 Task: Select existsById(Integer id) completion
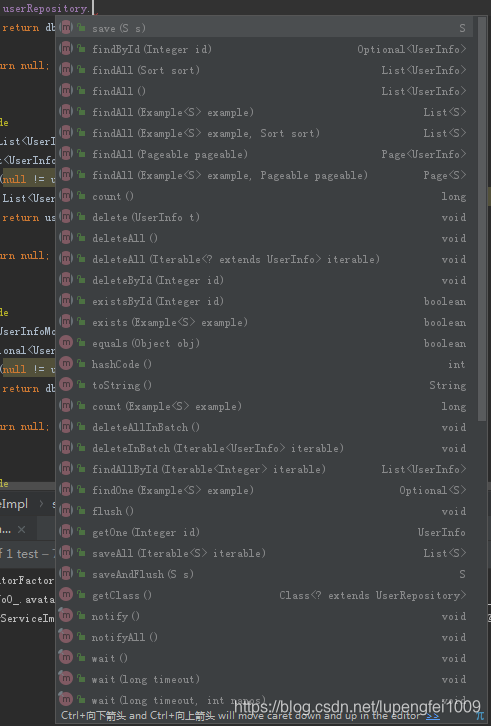point(264,301)
